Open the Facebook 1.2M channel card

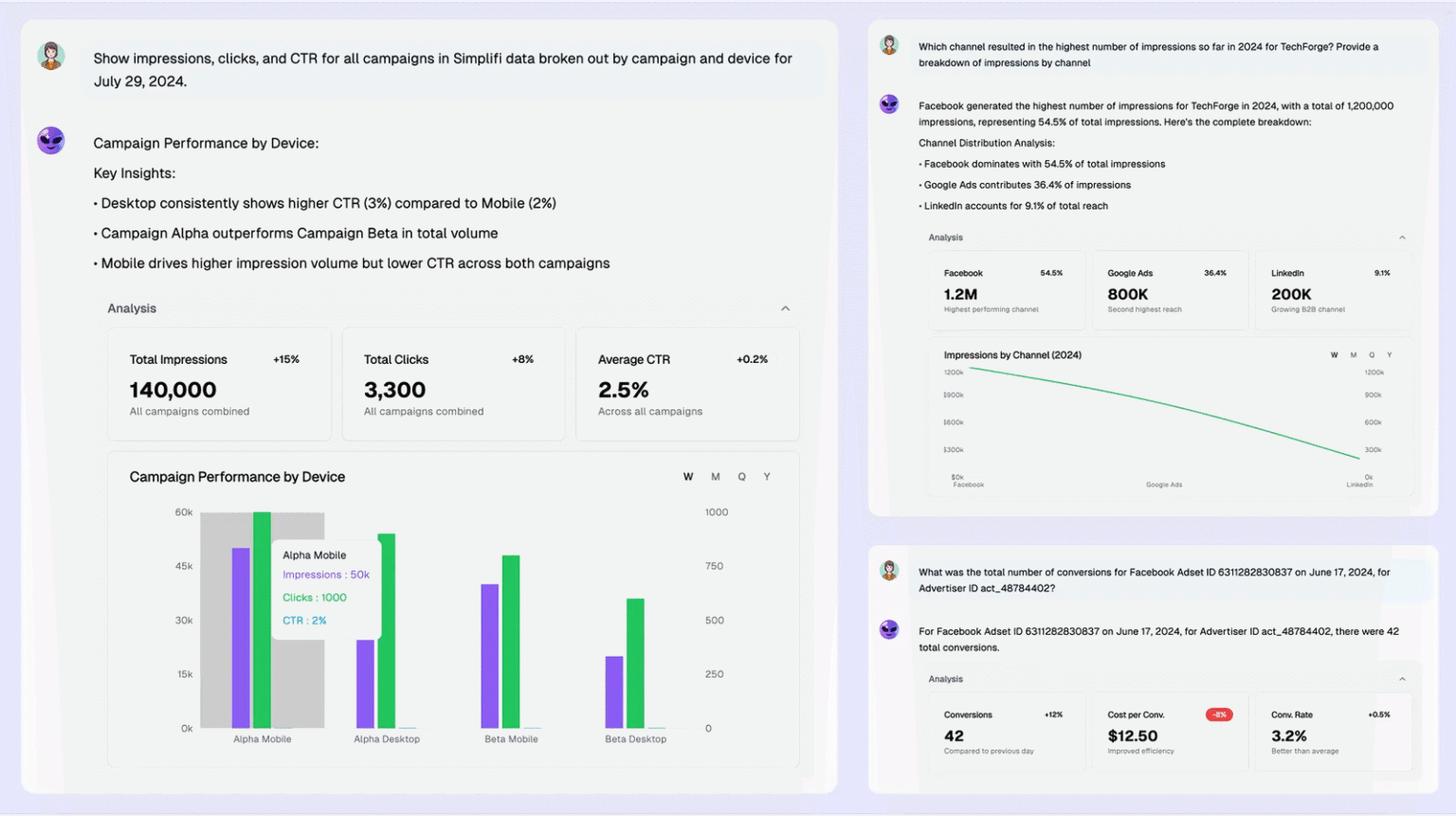click(1004, 291)
